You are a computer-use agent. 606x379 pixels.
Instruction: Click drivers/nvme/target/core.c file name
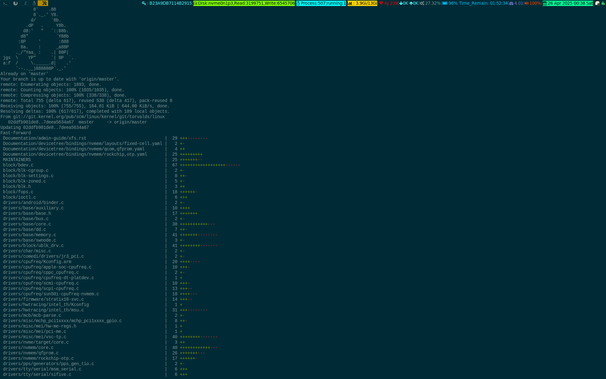point(36,342)
